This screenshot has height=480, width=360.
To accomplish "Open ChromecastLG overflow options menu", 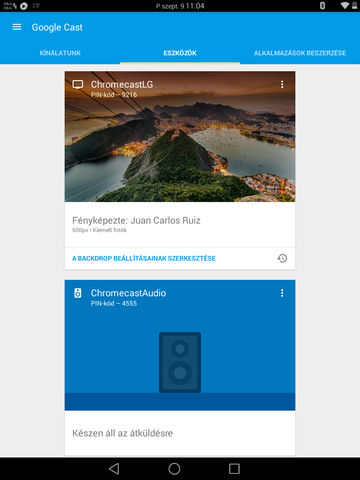I will point(282,84).
